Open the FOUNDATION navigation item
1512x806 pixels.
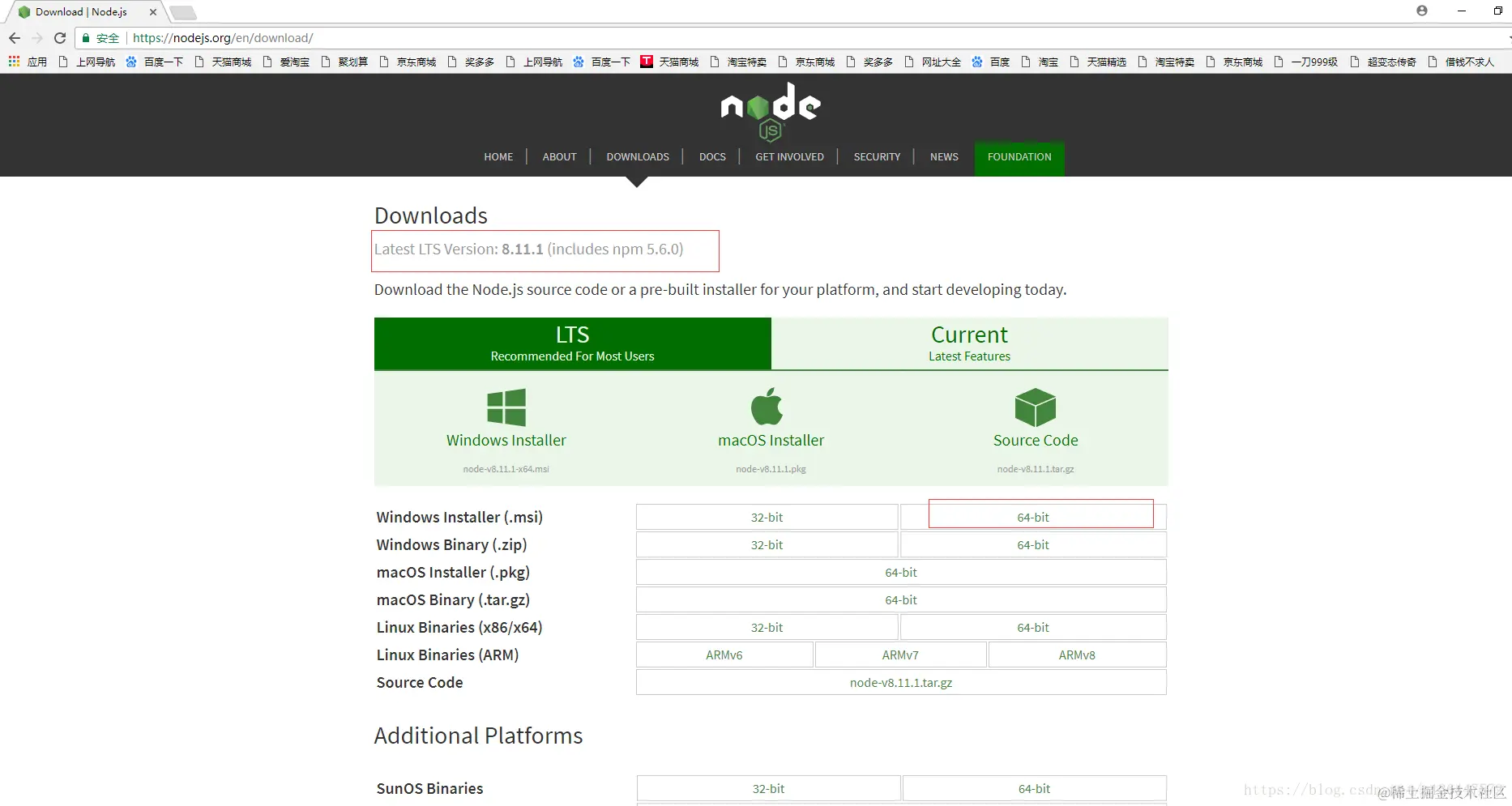(x=1019, y=157)
